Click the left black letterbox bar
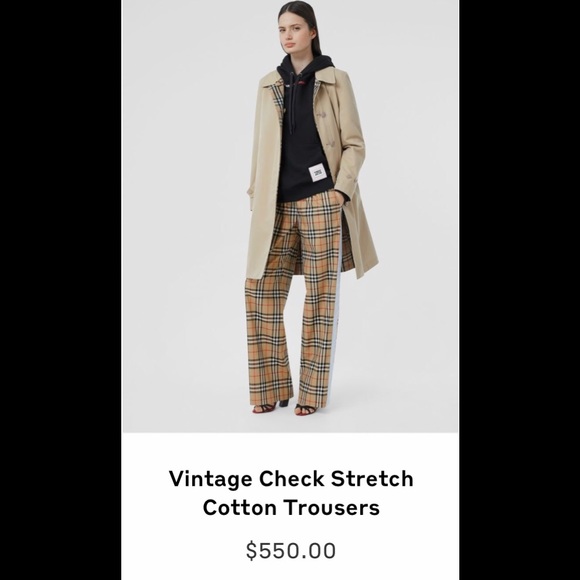Viewport: 580px width, 580px height. 61,290
